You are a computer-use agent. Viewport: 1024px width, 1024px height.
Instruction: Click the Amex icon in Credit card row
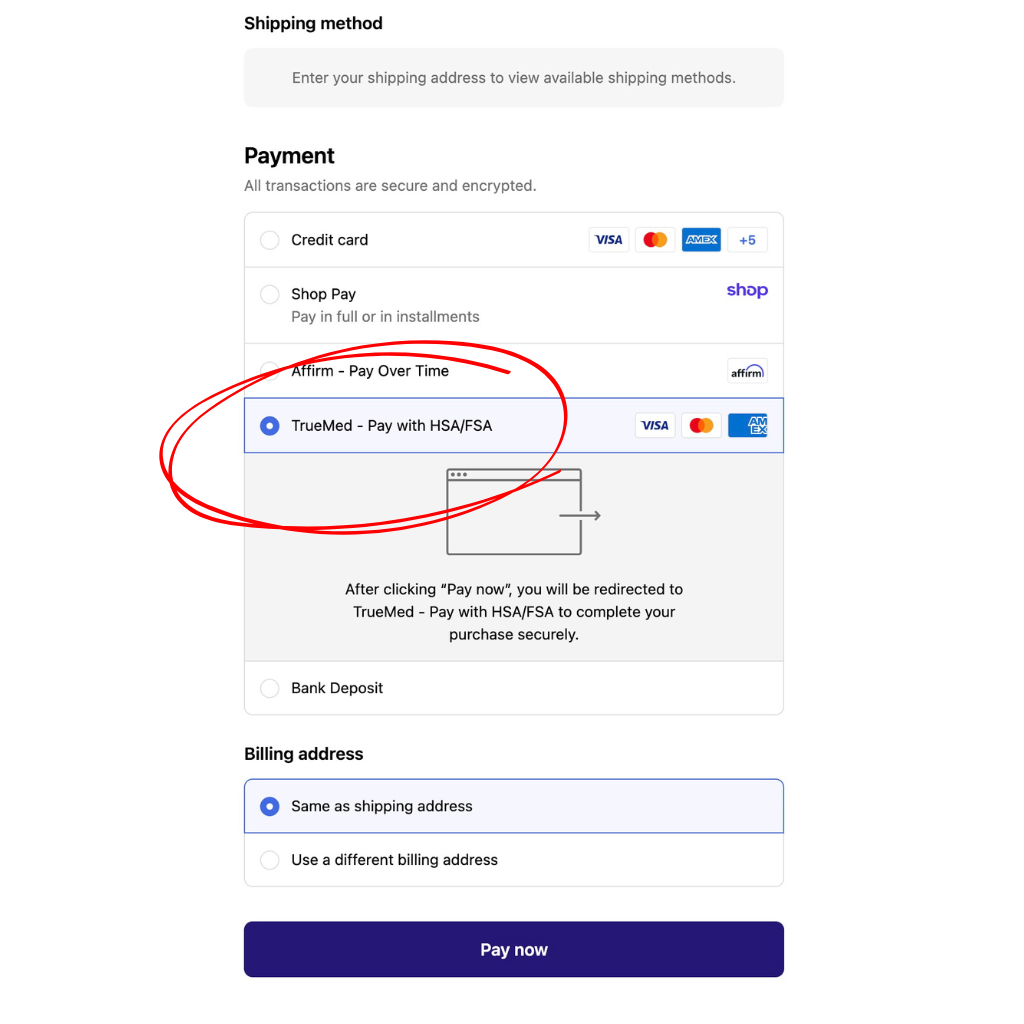click(x=701, y=240)
